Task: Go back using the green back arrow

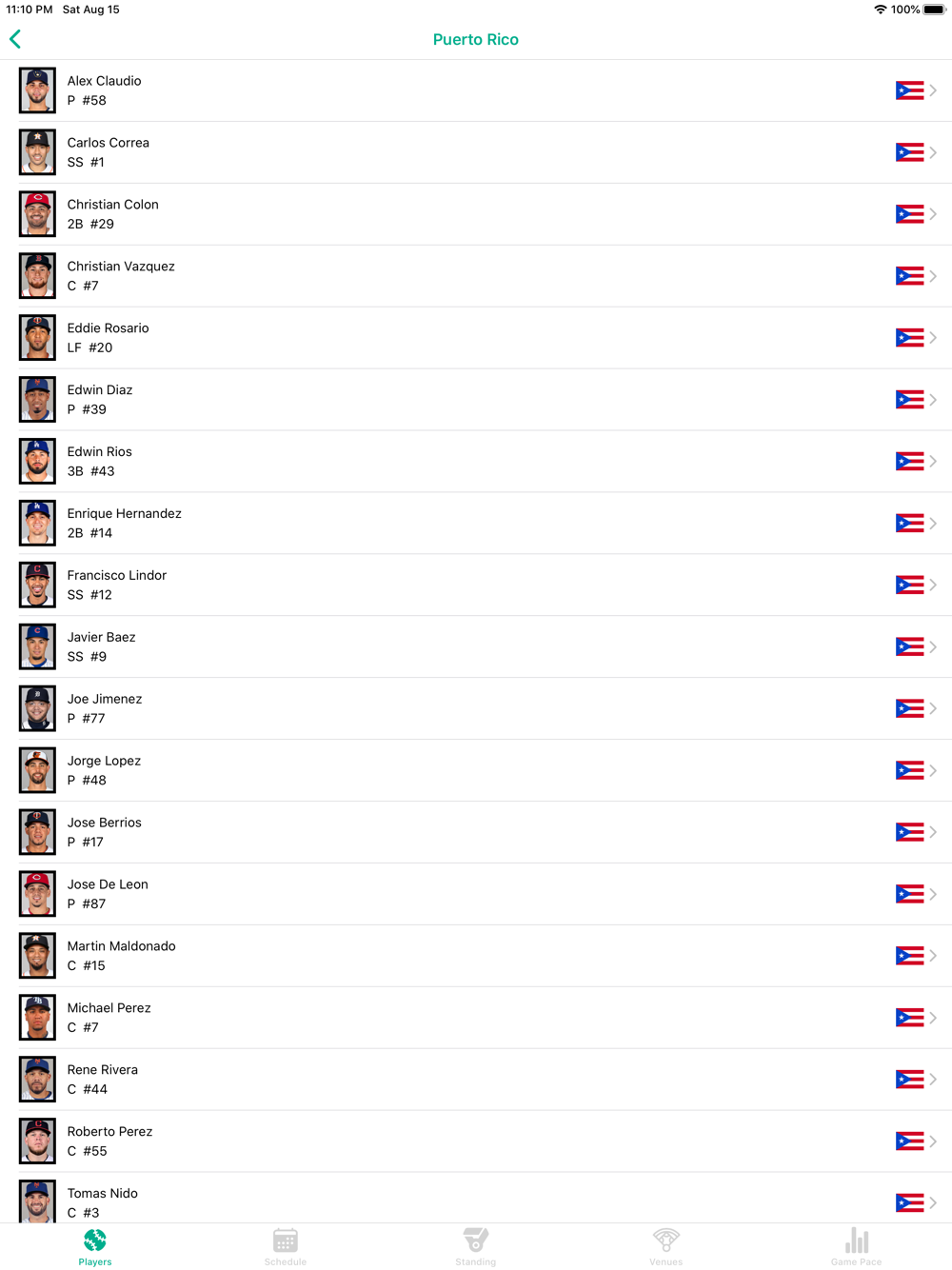Action: 15,39
